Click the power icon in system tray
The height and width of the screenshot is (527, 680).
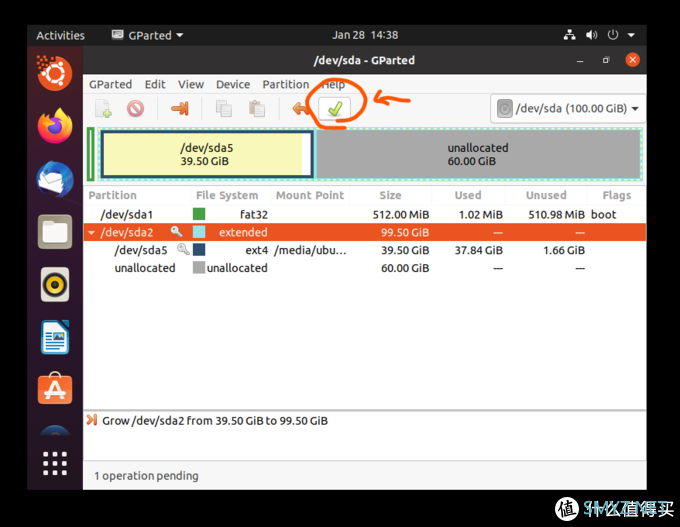pos(612,35)
